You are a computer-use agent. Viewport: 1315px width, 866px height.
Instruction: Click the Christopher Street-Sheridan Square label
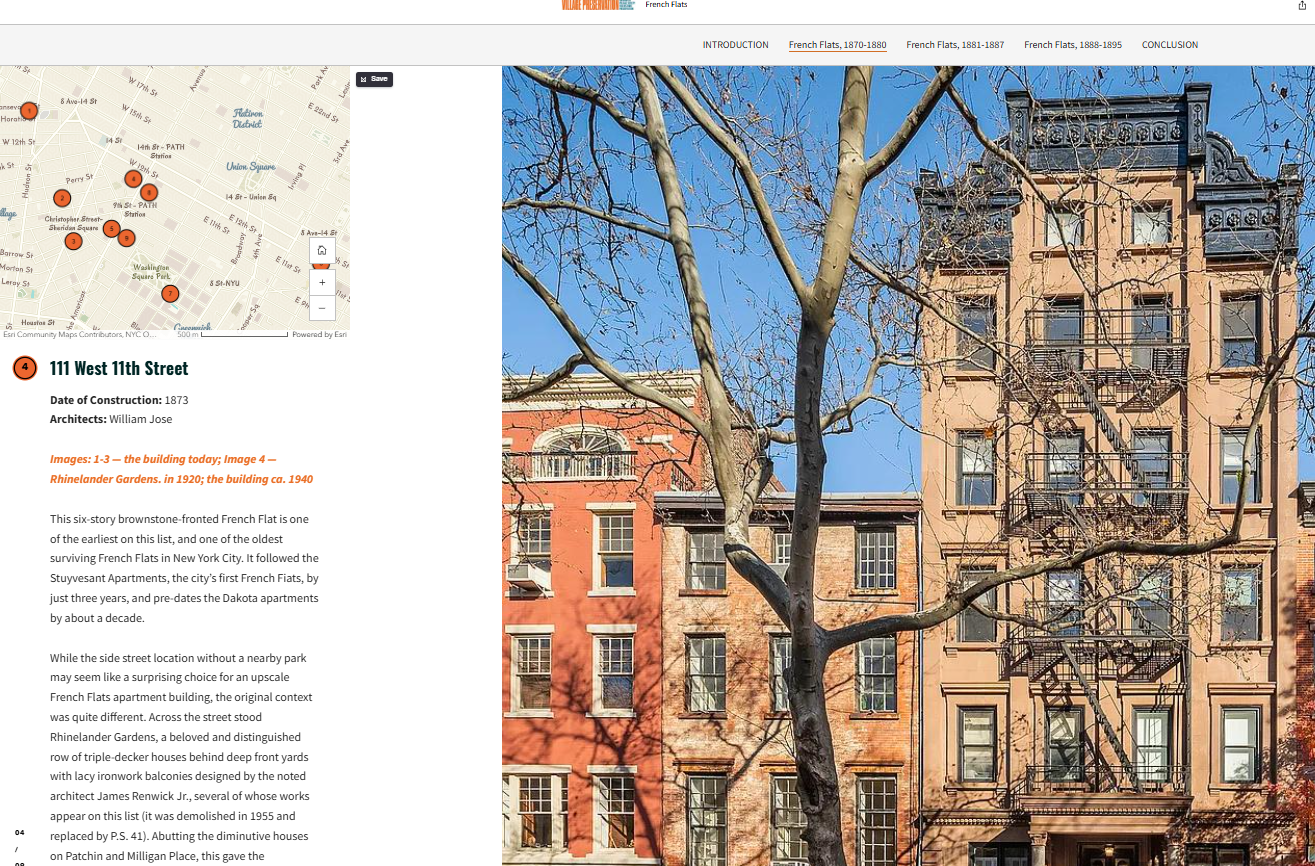(x=73, y=223)
